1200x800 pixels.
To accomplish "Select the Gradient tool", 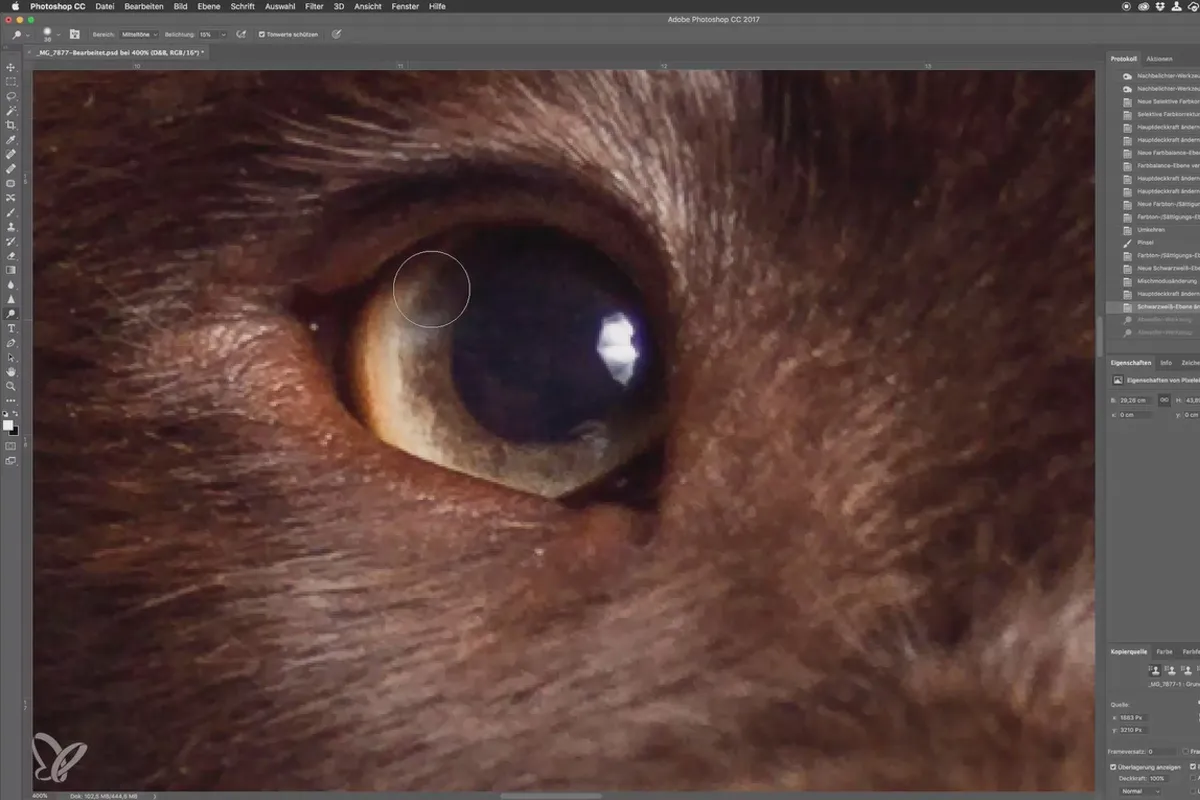I will [x=11, y=270].
